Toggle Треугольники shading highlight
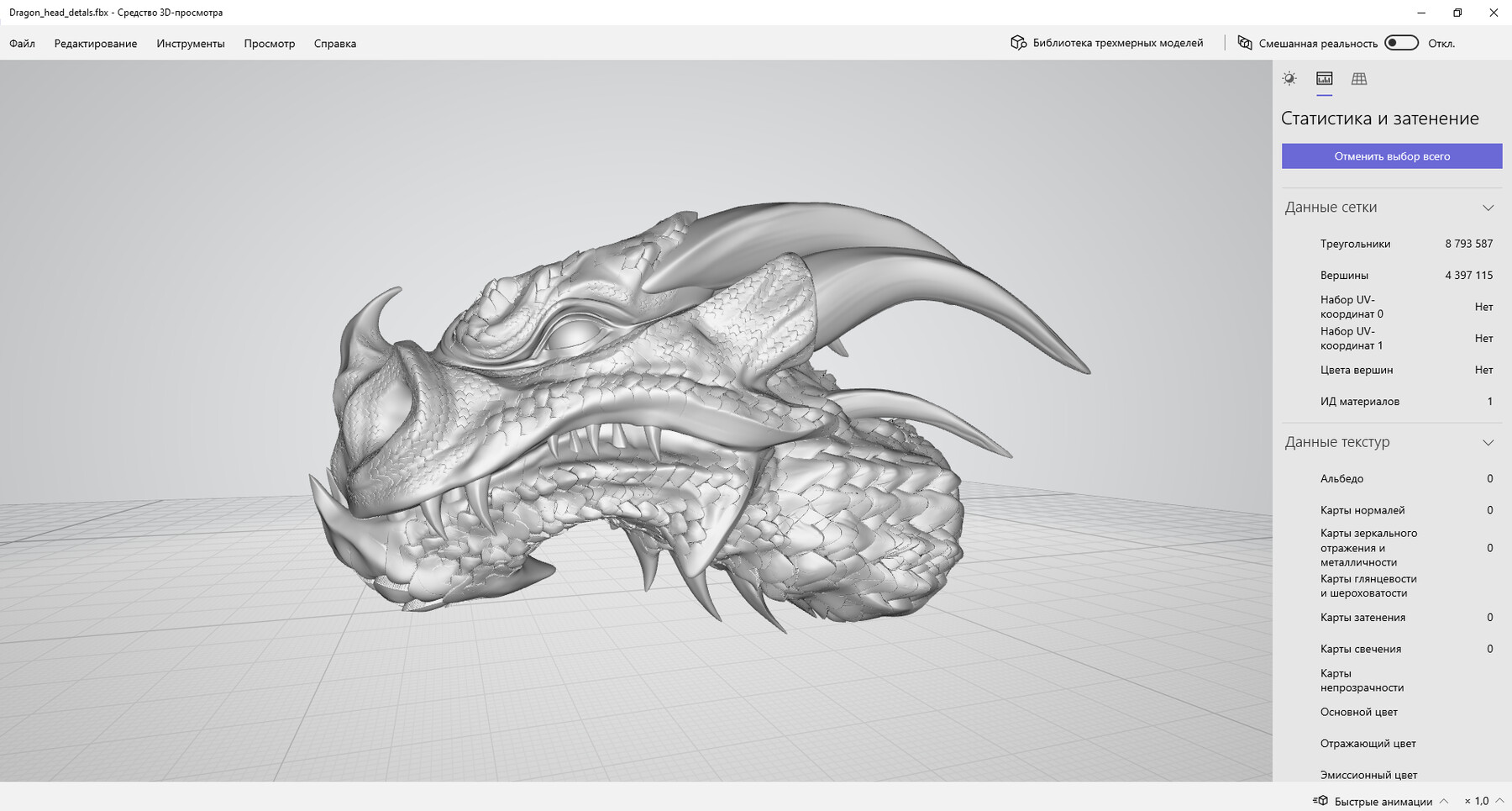 tap(1354, 244)
